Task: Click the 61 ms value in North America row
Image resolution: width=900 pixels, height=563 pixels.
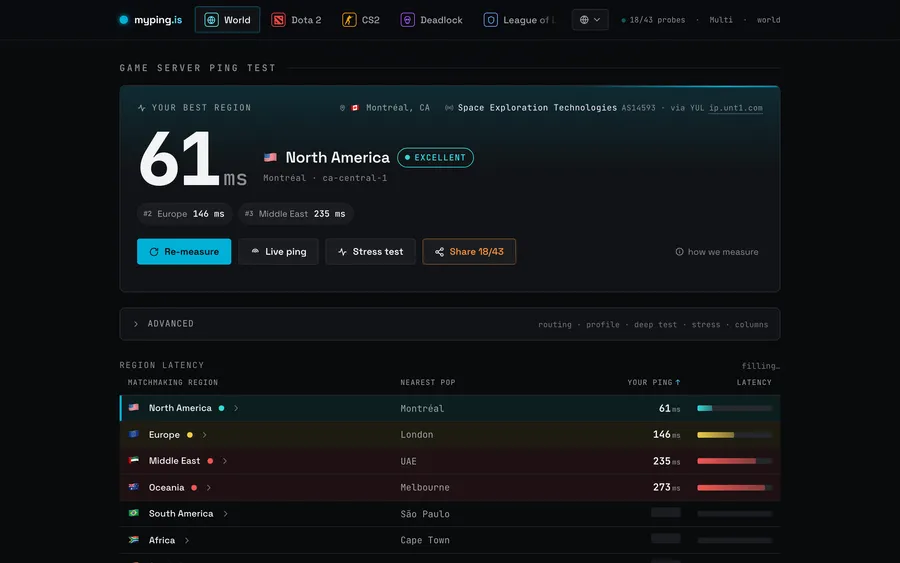Action: [x=669, y=409]
